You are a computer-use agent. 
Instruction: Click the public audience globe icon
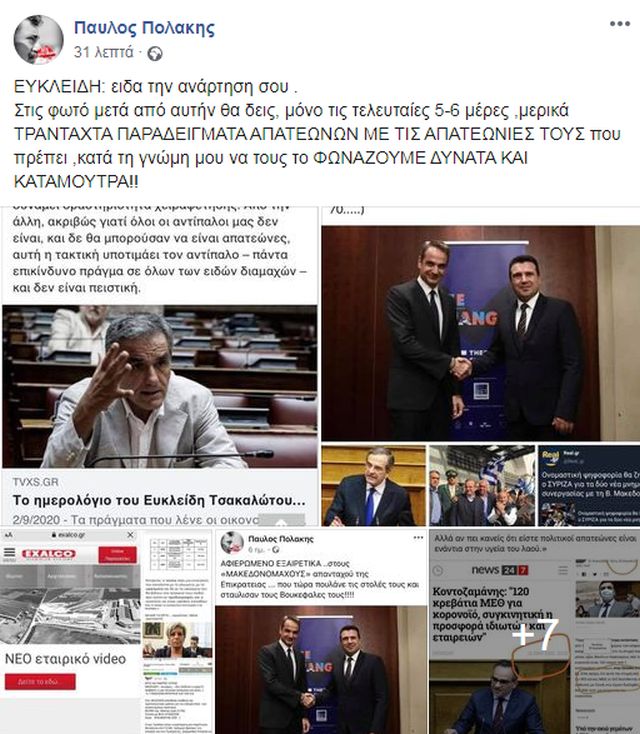tap(155, 54)
